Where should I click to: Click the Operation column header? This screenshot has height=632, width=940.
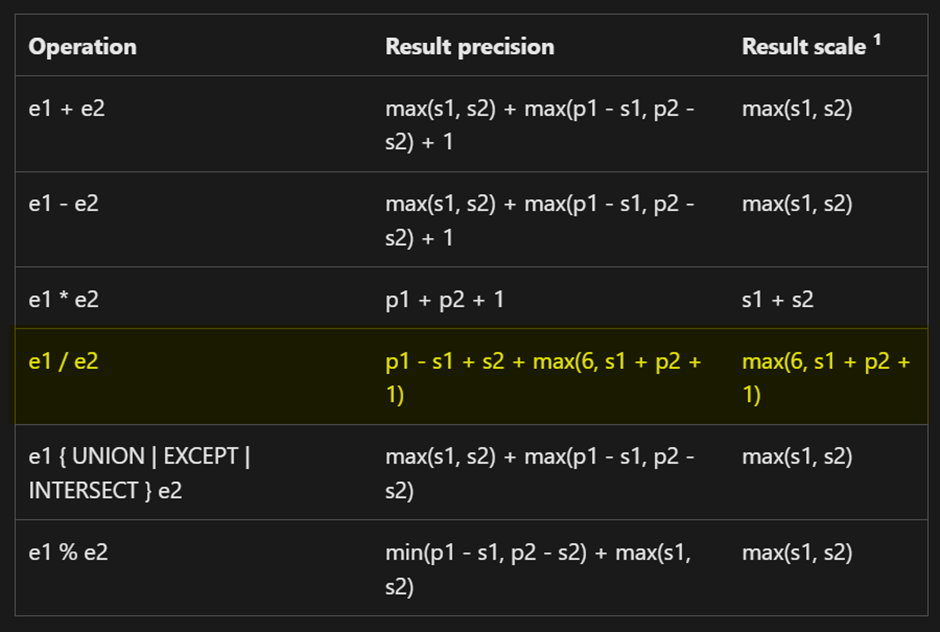(x=83, y=47)
